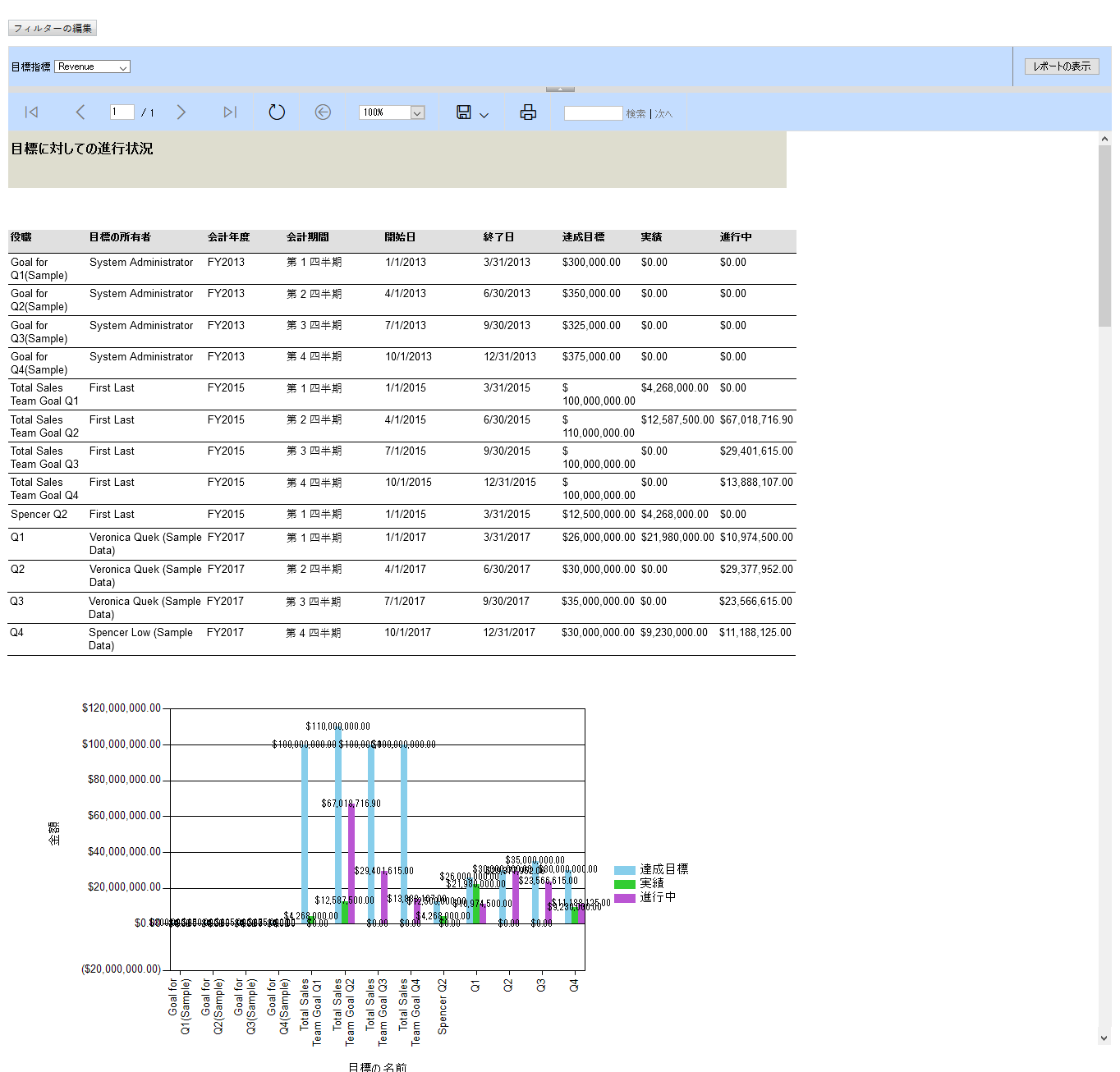Viewport: 1120px width, 1072px height.
Task: Jump to the last report page
Action: coord(230,112)
